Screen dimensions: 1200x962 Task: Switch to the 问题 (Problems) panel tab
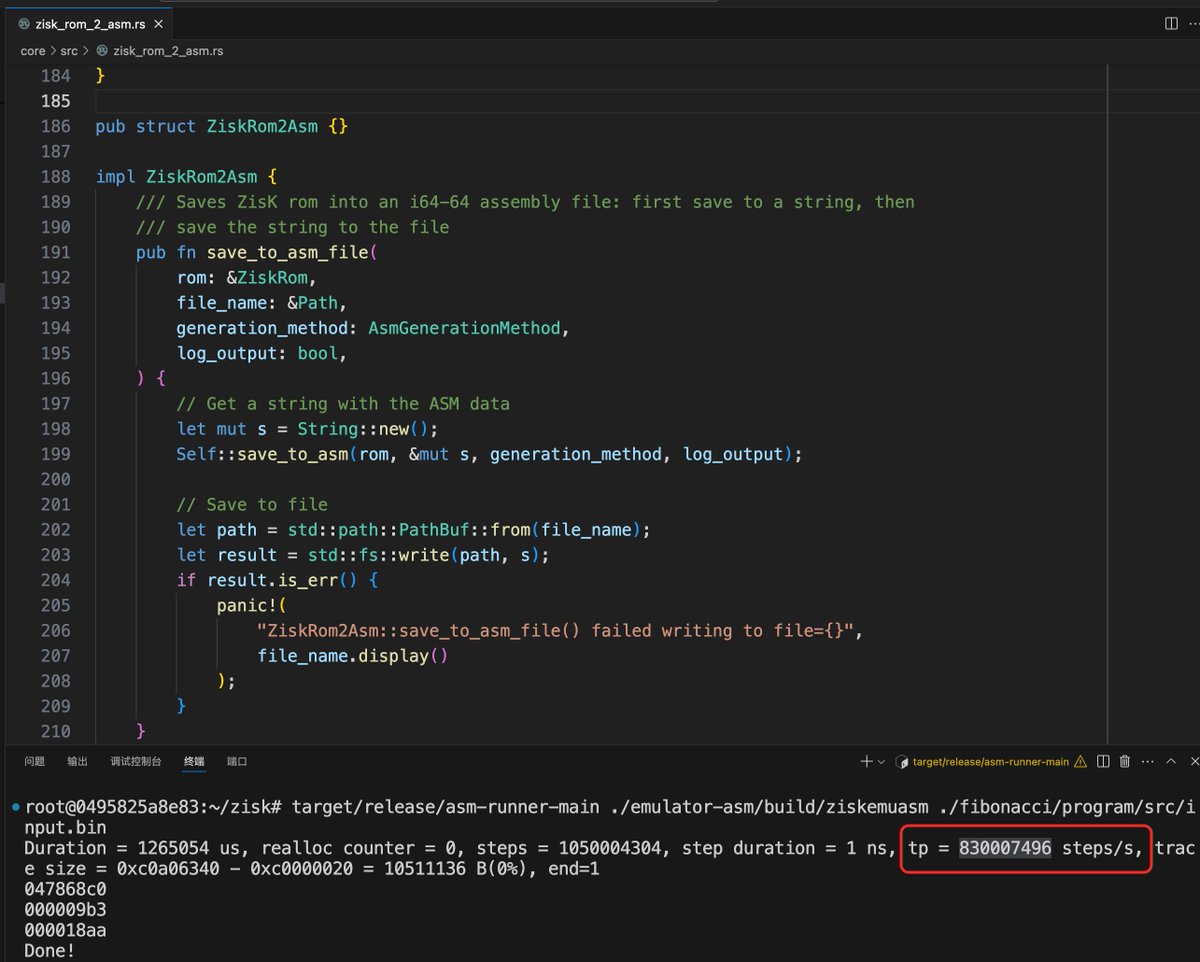pyautogui.click(x=34, y=761)
